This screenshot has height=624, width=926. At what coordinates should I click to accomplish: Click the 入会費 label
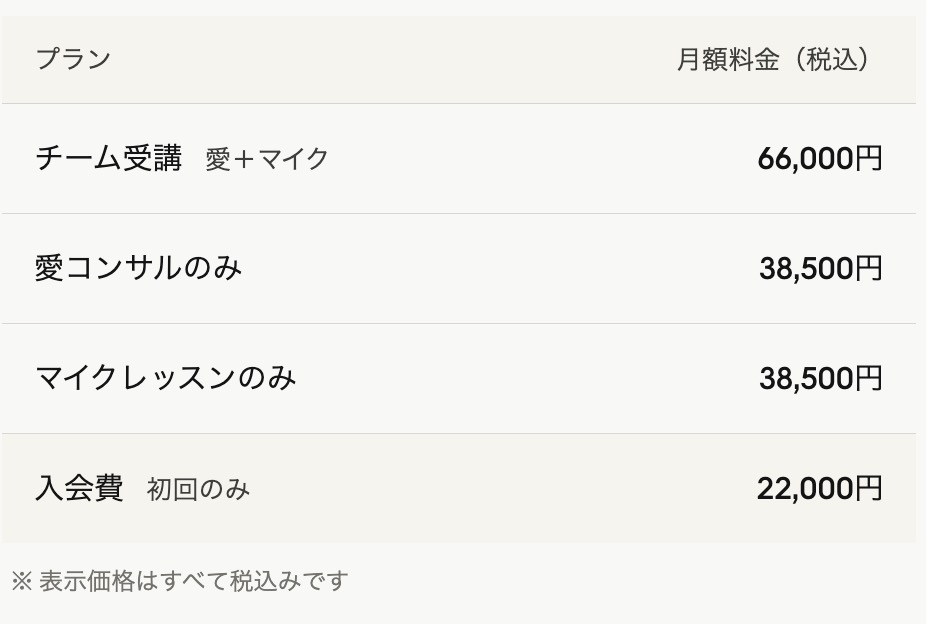click(79, 488)
